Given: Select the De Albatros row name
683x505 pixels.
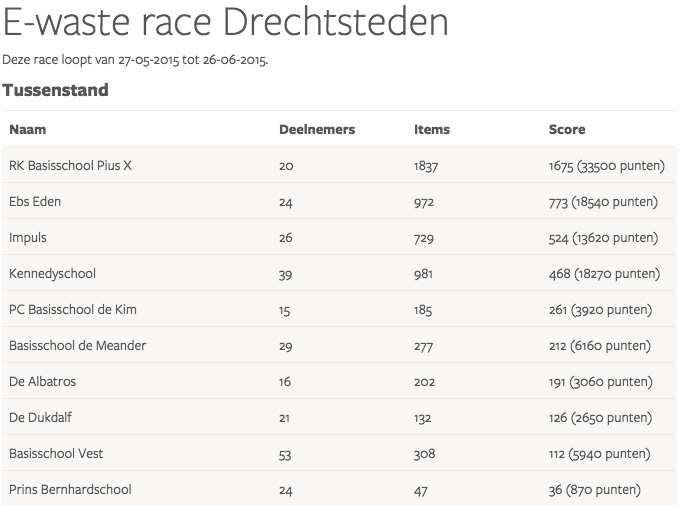Looking at the screenshot, I should 42,382.
